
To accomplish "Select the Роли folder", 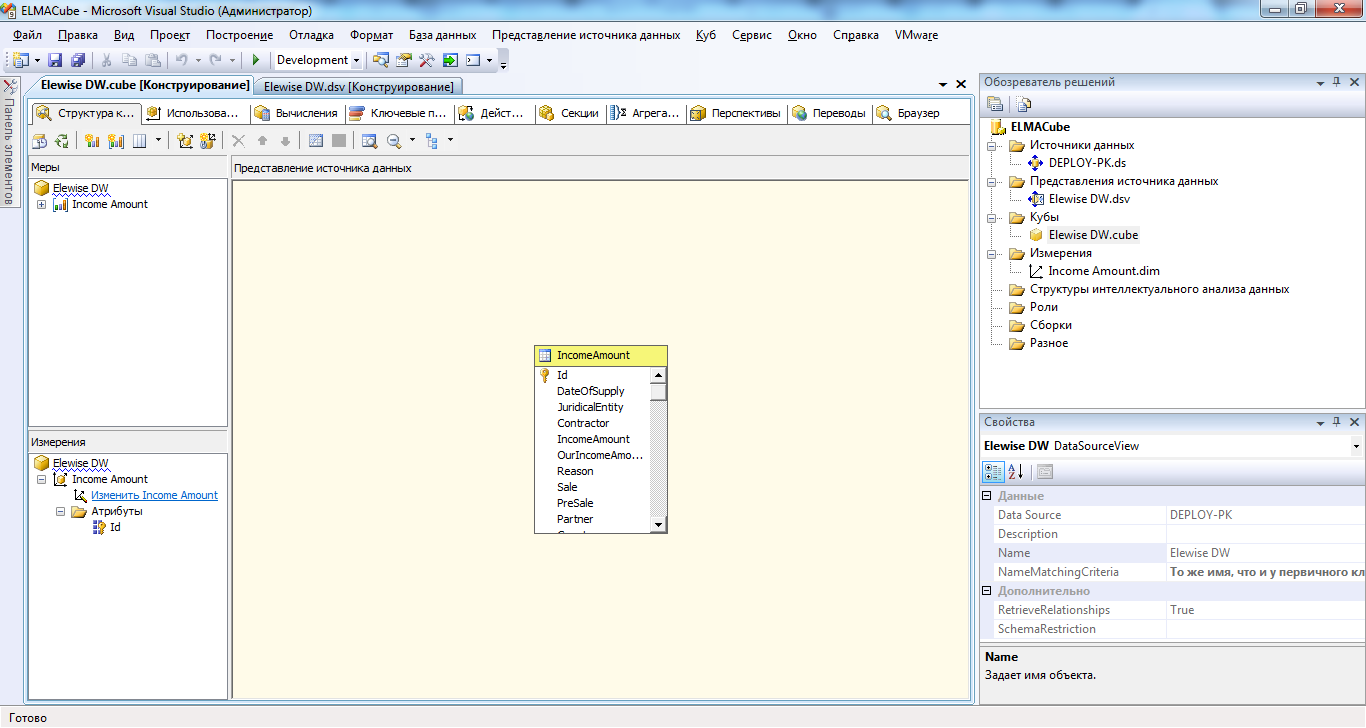I will click(1043, 307).
